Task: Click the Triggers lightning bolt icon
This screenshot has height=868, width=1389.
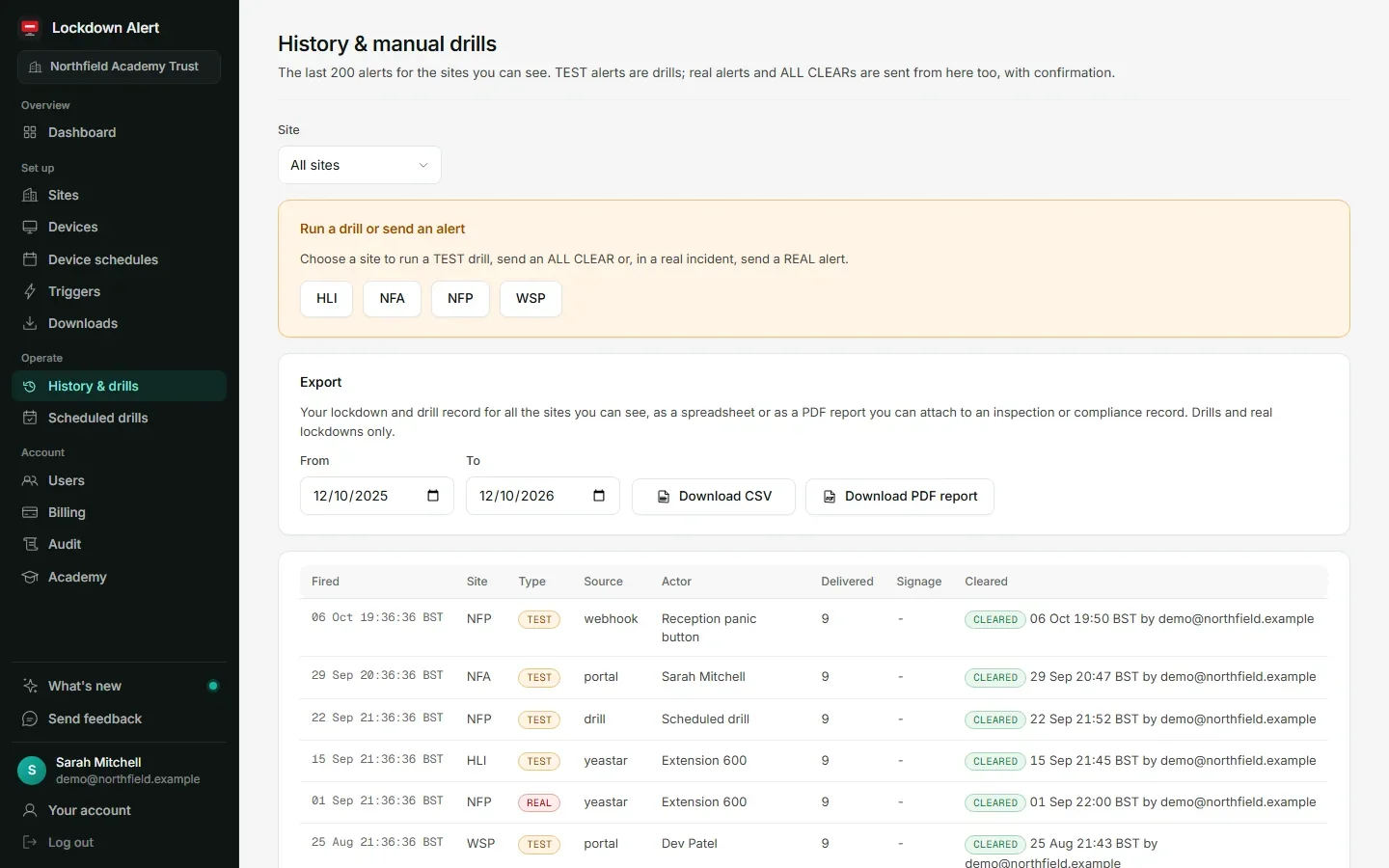Action: click(x=30, y=291)
